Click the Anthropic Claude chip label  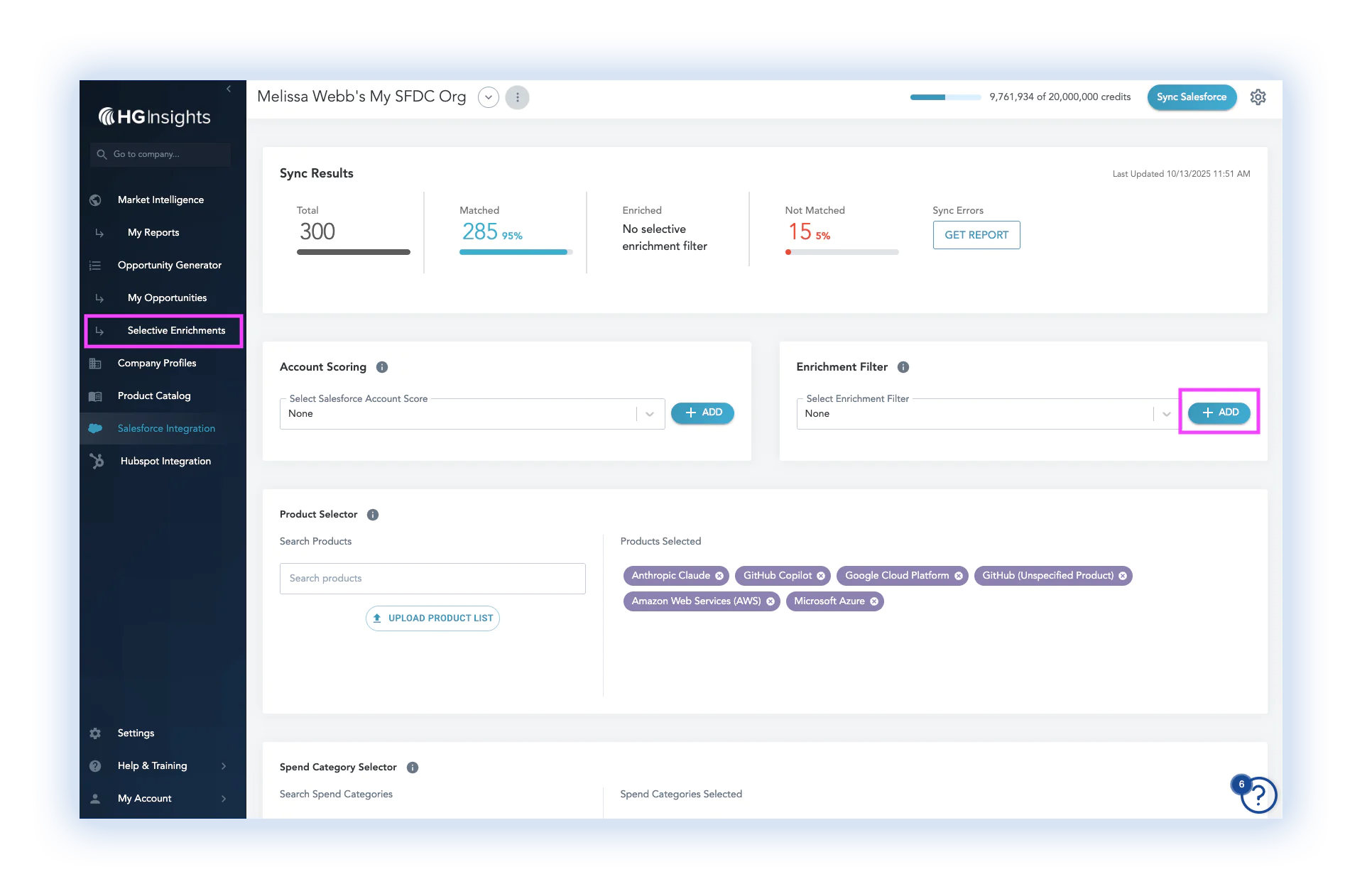(x=670, y=576)
